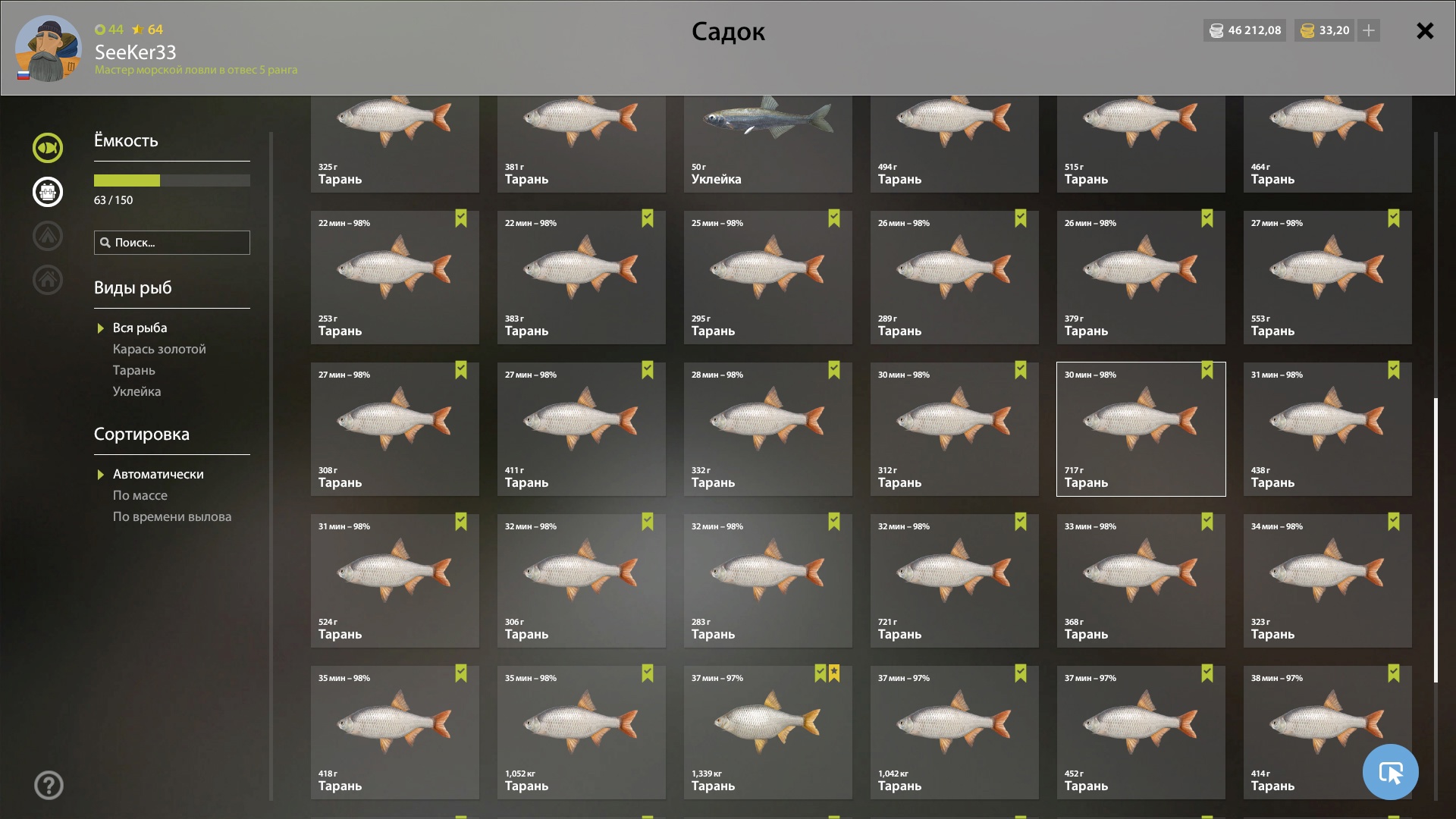Select the Вся рыба fish filter
This screenshot has width=1456, height=819.
tap(140, 328)
